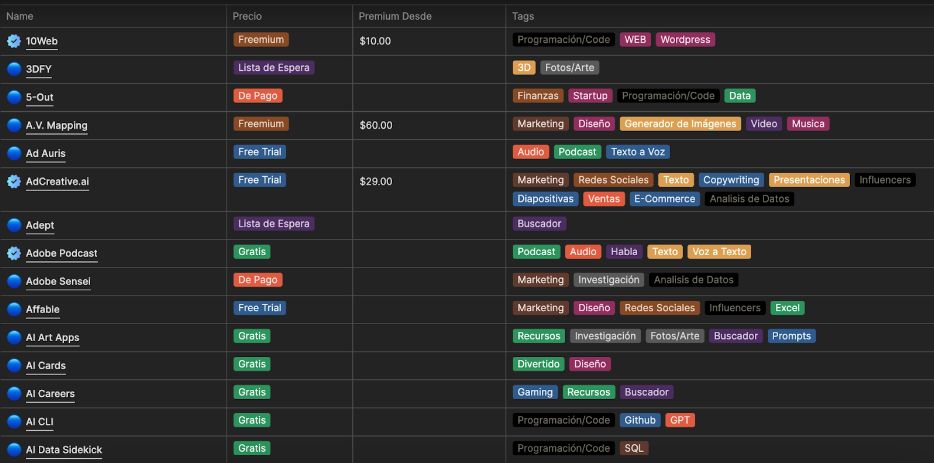Click the blue circle icon beside AI CLI

point(14,421)
